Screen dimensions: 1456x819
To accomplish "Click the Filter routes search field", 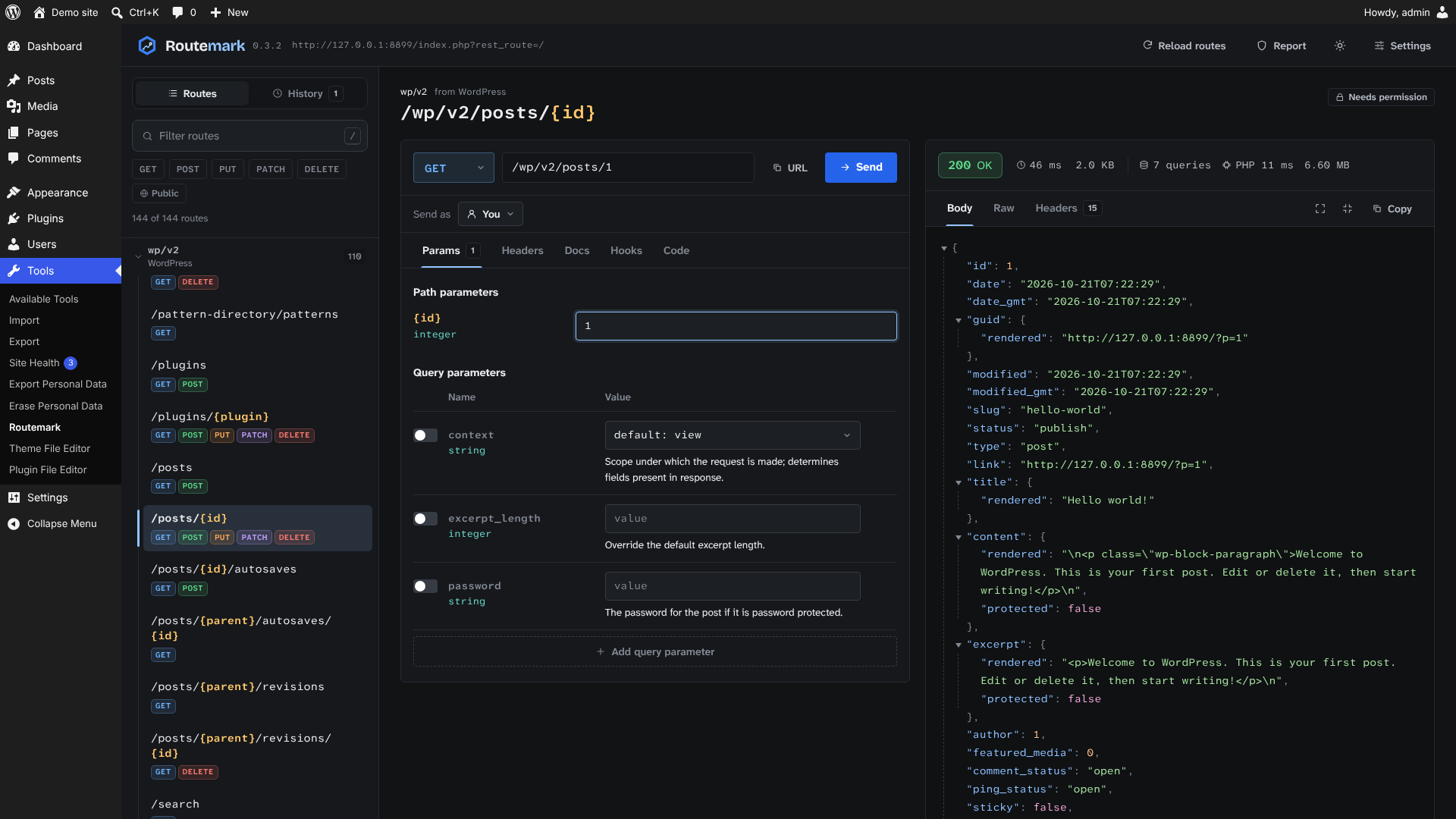I will click(x=249, y=136).
